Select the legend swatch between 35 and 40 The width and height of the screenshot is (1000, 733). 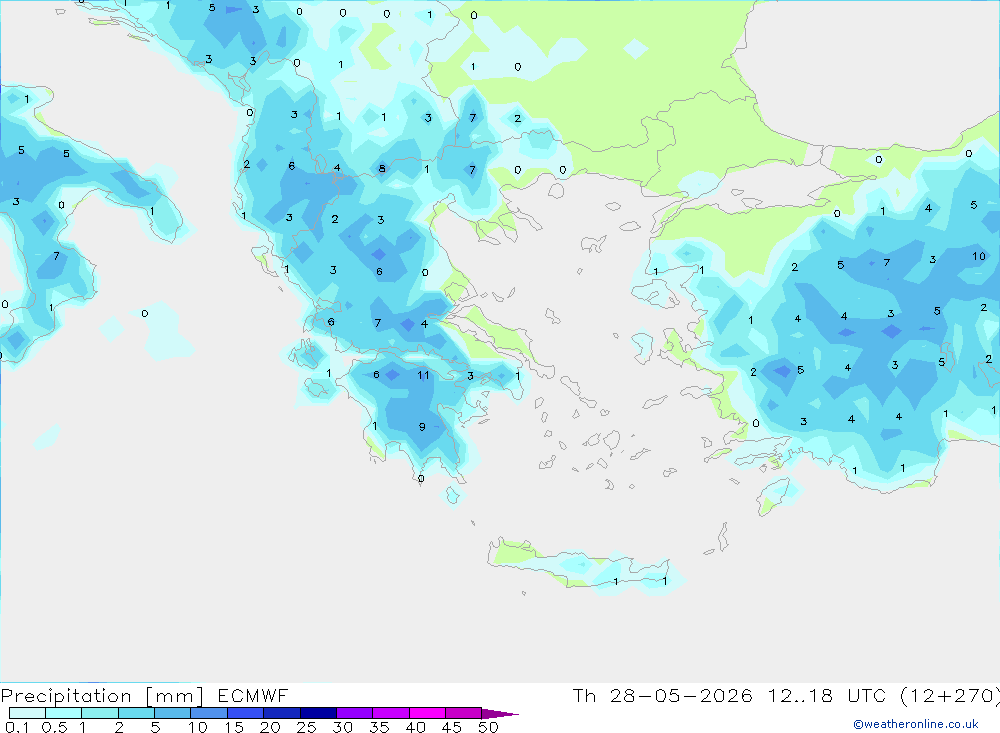tap(390, 713)
